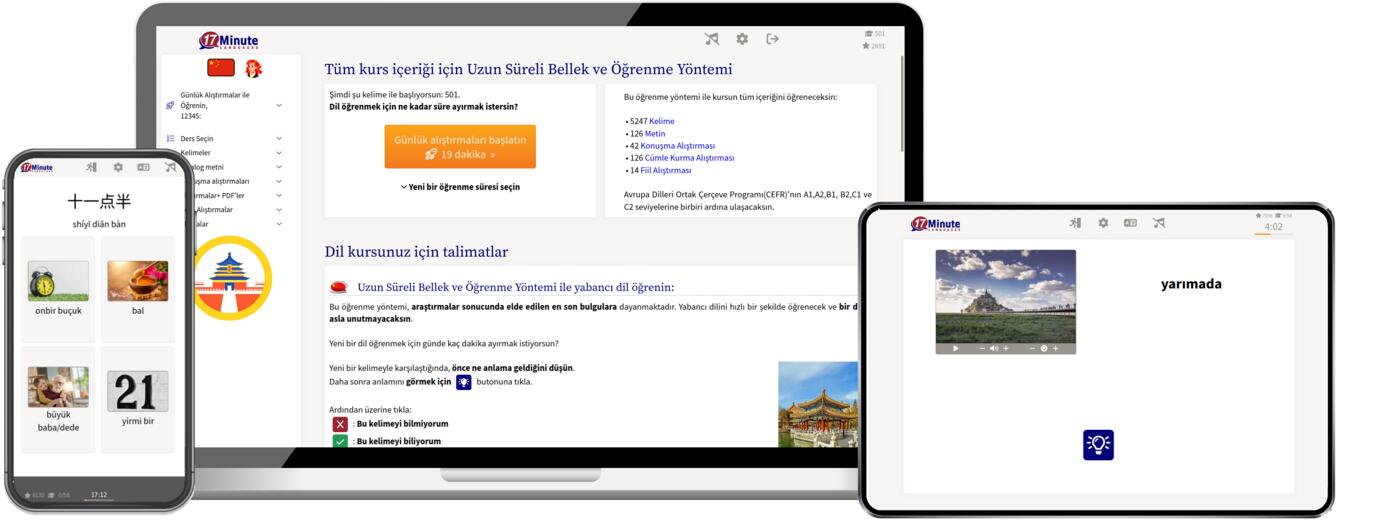The image size is (1400, 532).
Task: Toggle the mute icon in tablet header
Action: 1158,223
